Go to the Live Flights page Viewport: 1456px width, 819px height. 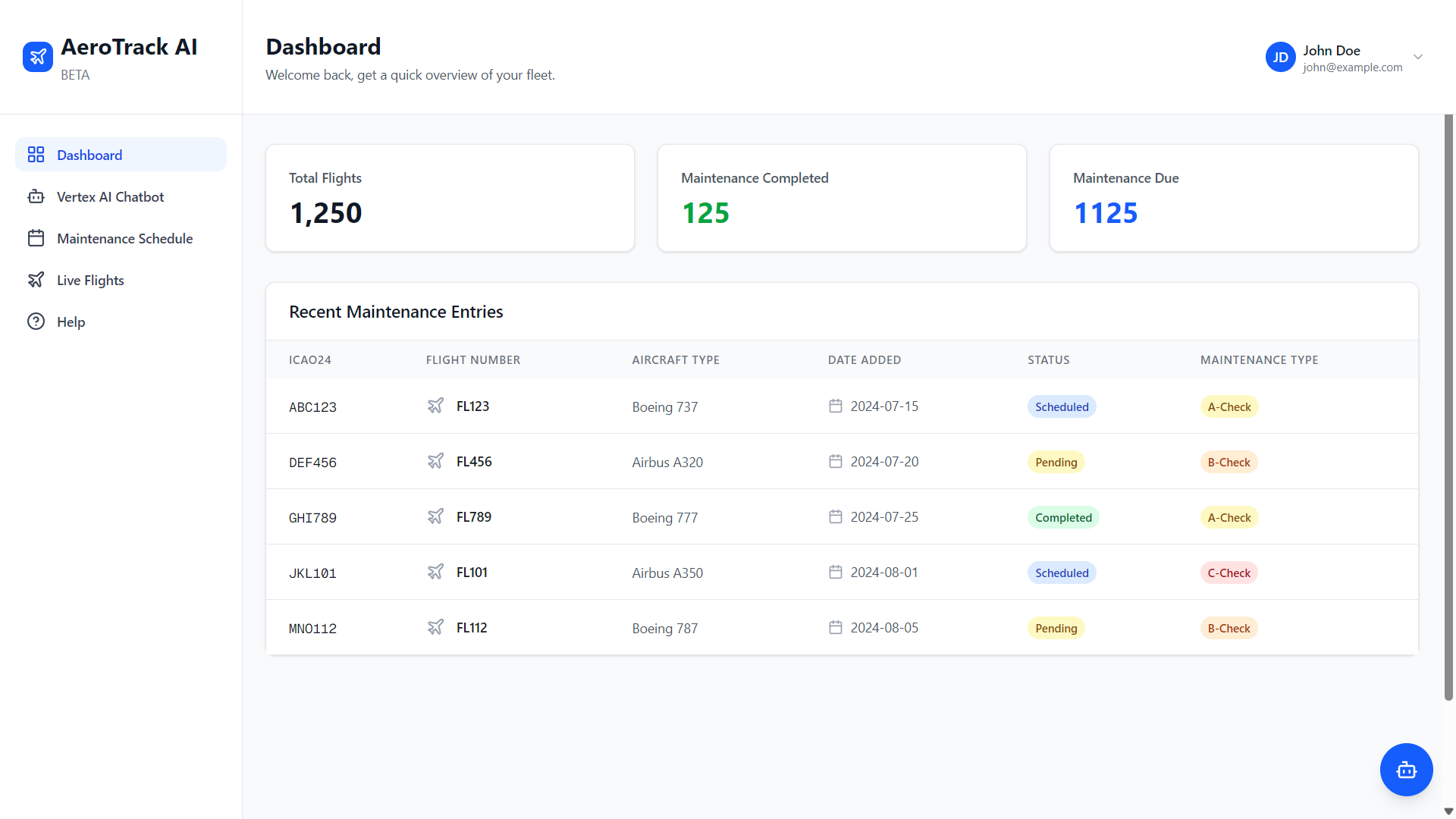90,280
